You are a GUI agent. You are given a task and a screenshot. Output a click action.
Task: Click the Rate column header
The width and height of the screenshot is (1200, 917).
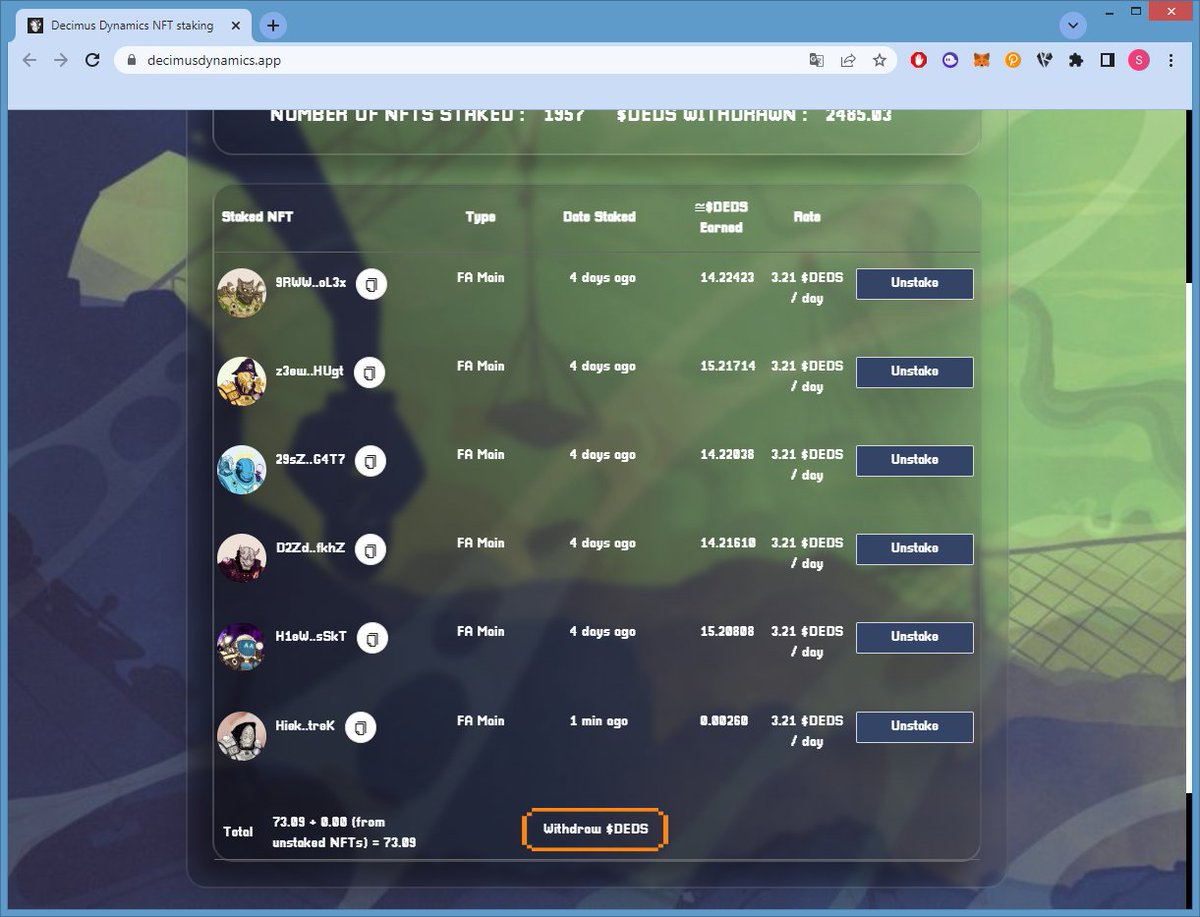[806, 216]
